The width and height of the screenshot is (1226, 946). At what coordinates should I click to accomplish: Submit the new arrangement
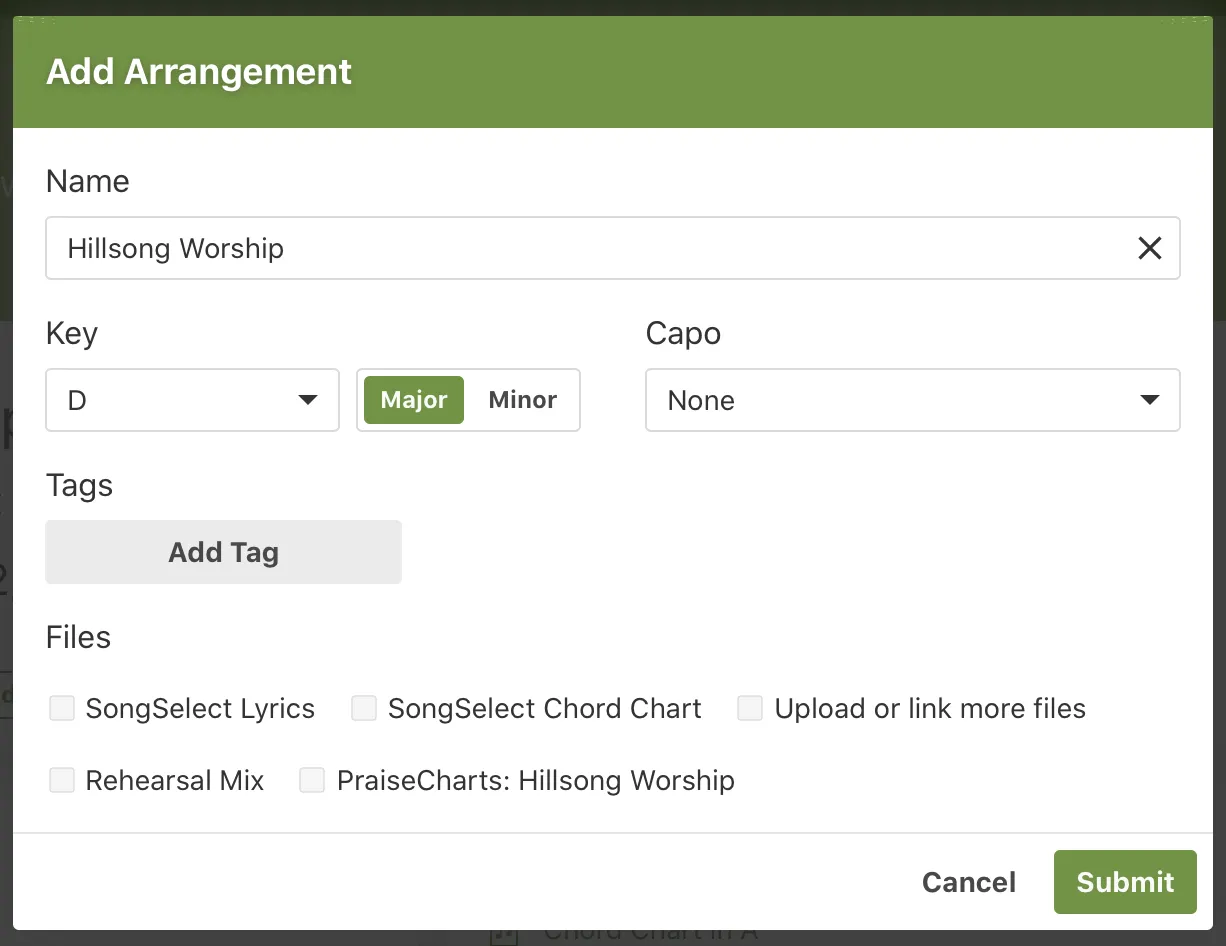(1125, 882)
